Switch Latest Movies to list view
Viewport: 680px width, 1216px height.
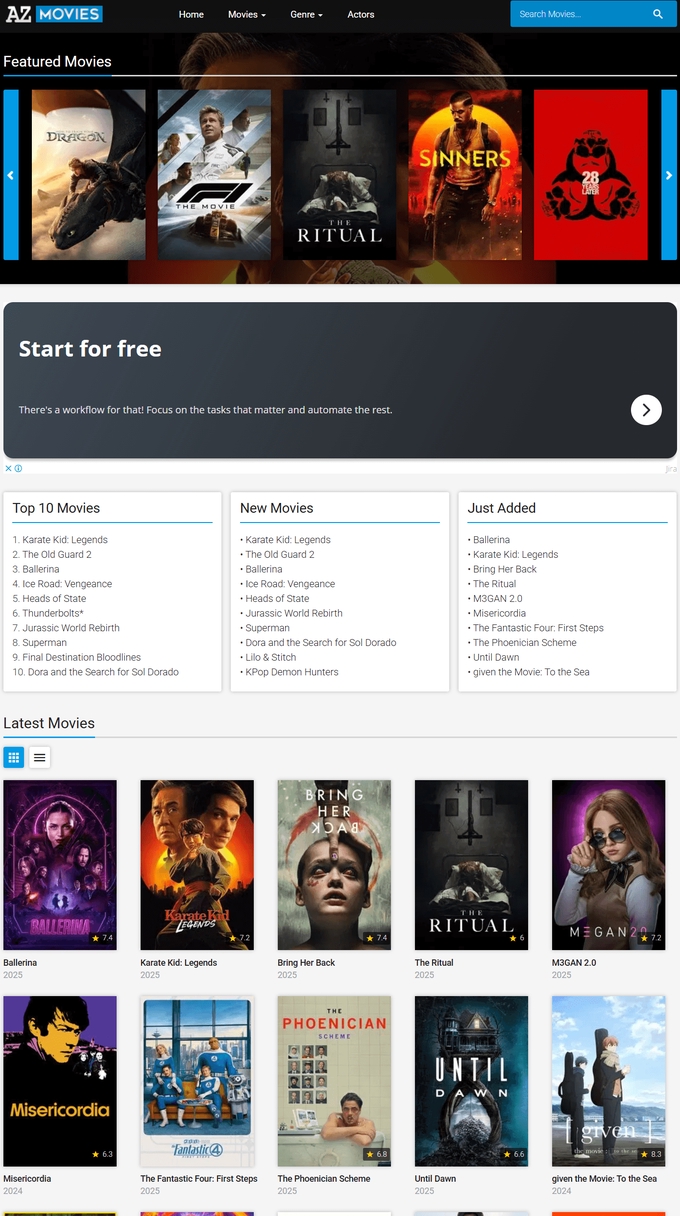pos(40,757)
